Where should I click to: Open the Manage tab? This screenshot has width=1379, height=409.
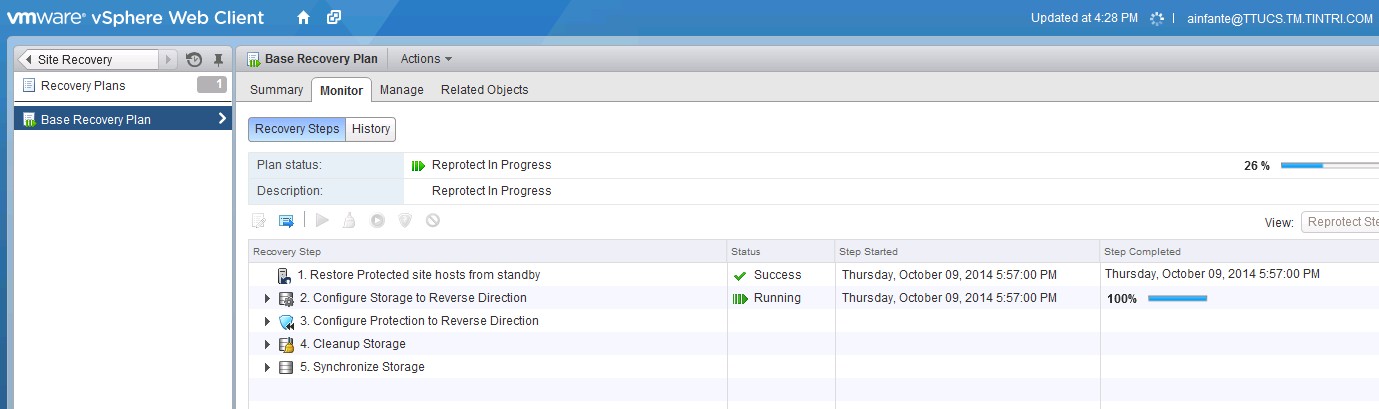click(402, 90)
